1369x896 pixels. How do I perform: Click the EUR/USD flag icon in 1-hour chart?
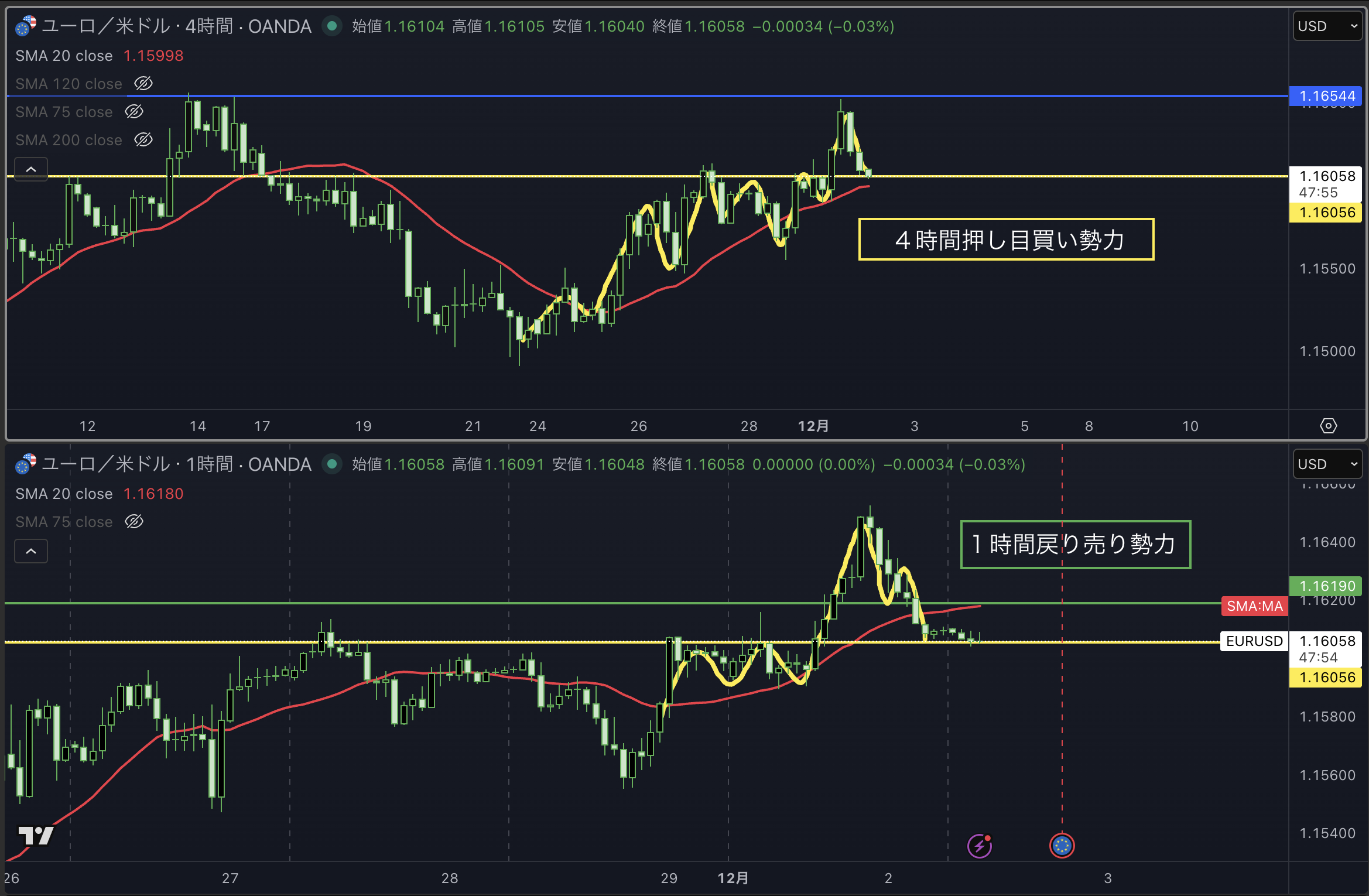click(x=26, y=464)
